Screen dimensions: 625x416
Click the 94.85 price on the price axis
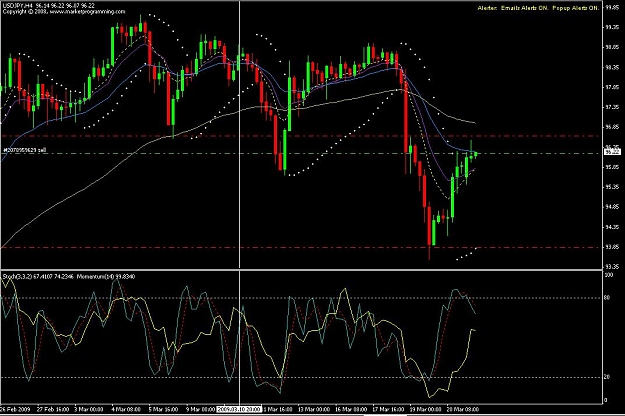612,207
